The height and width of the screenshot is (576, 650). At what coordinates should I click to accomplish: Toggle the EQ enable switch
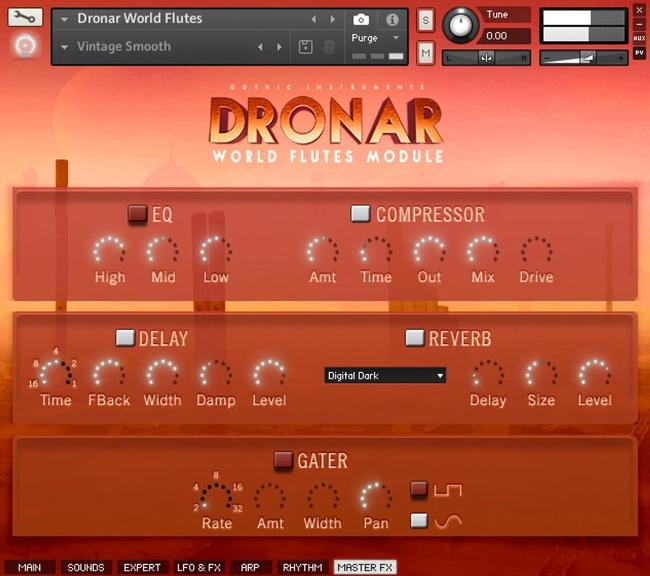[x=138, y=214]
